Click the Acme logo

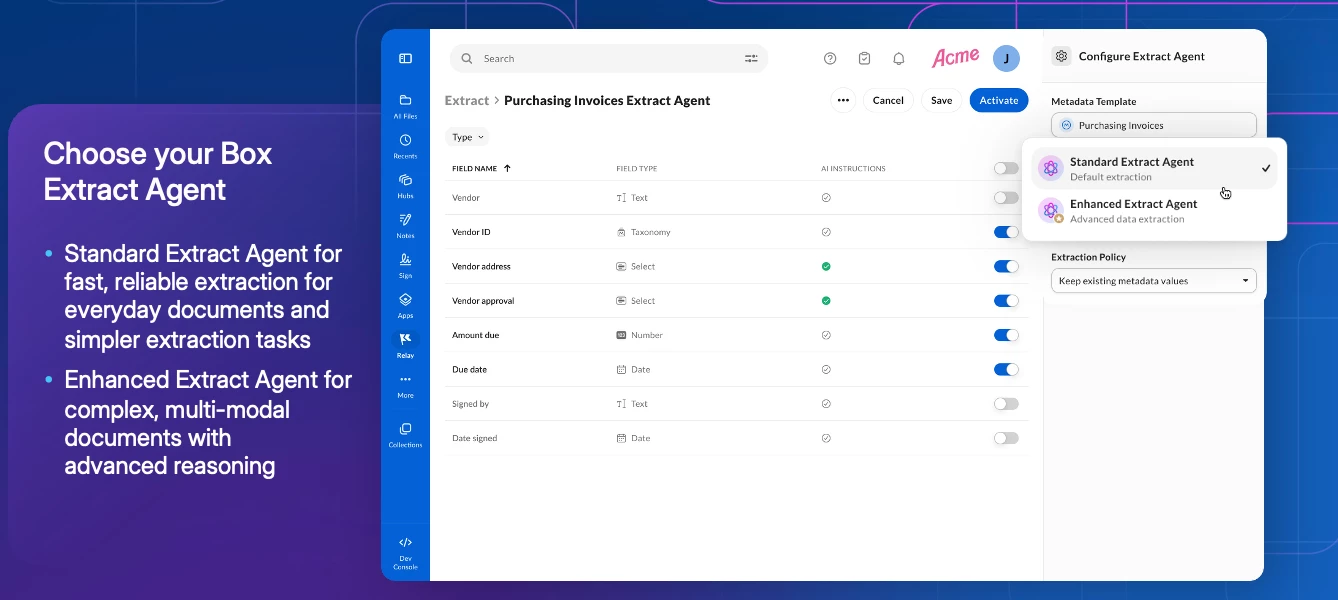coord(955,58)
